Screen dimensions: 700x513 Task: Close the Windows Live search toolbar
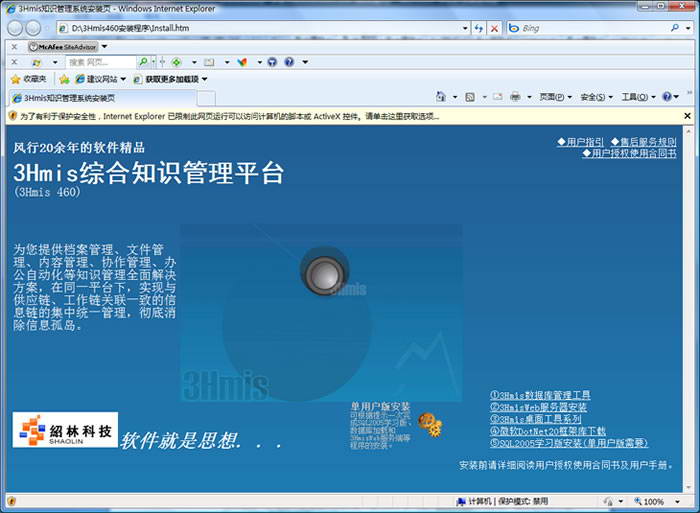14,62
